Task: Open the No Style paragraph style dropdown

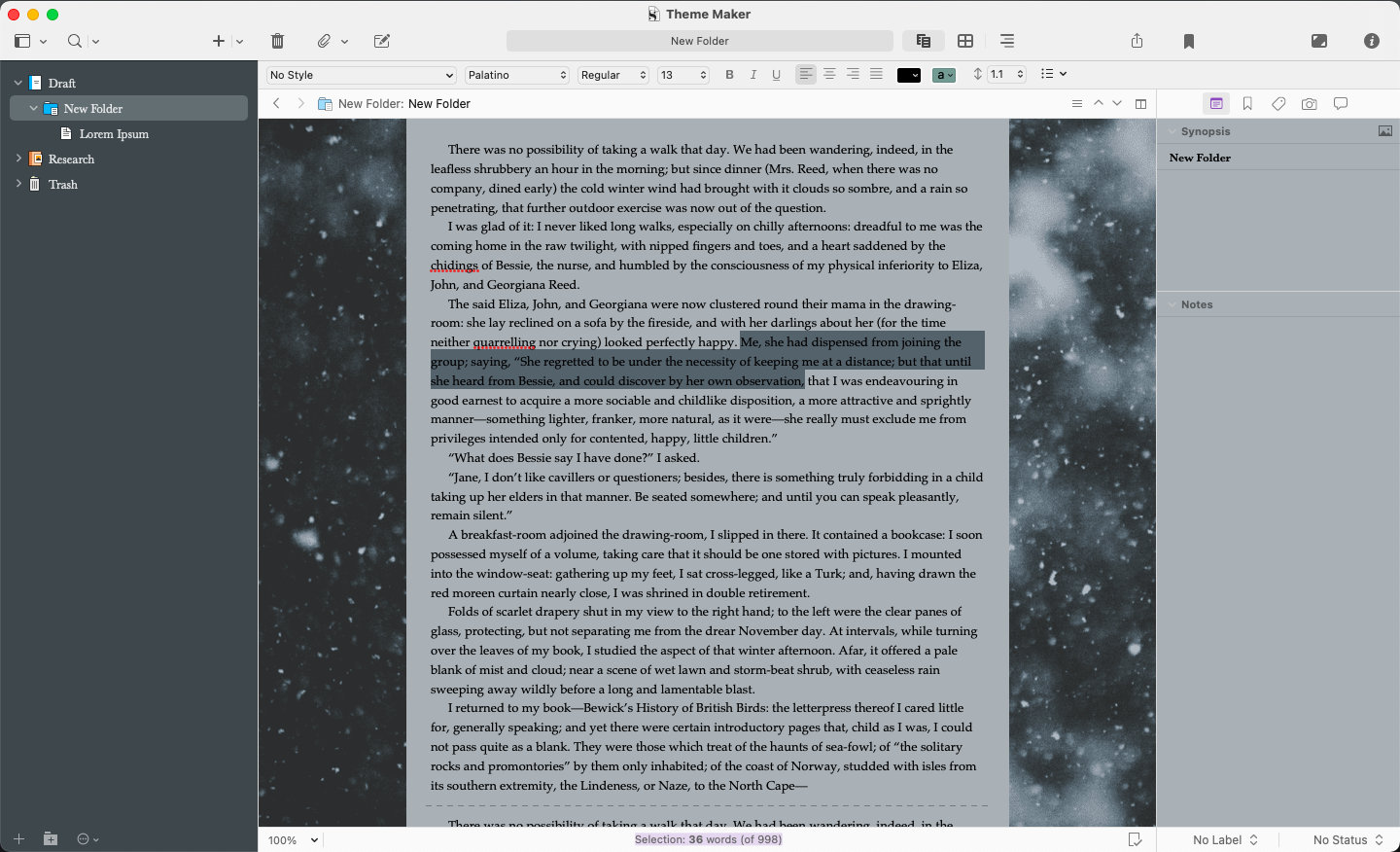Action: tap(362, 75)
